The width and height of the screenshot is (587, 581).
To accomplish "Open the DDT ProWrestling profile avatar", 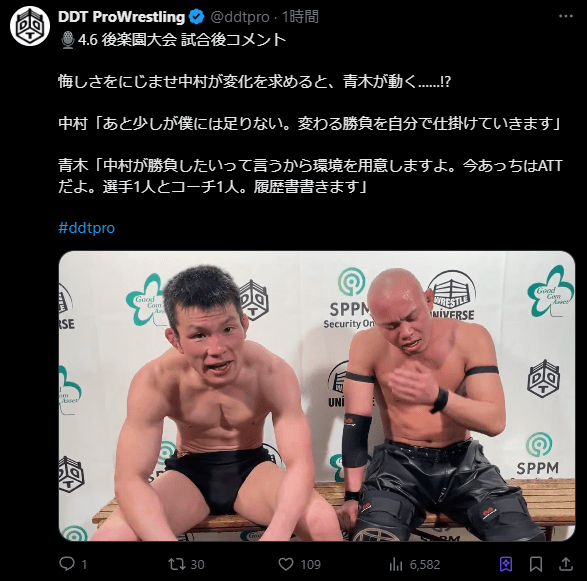I will click(30, 27).
